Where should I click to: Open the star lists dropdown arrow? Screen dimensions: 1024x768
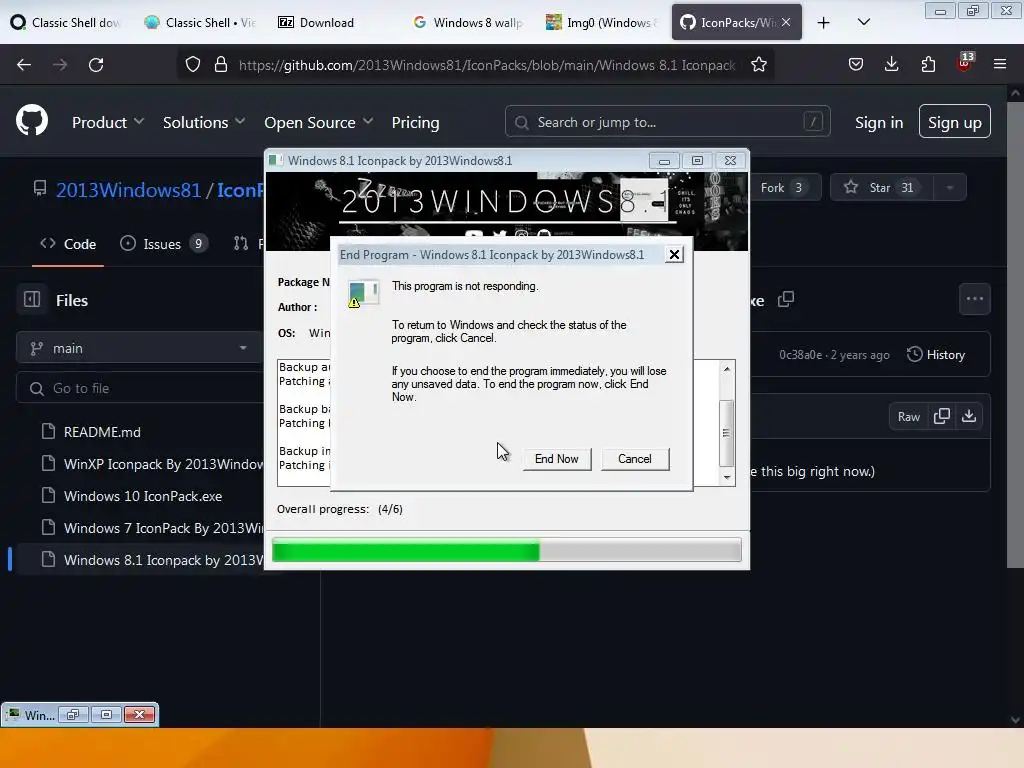click(950, 188)
